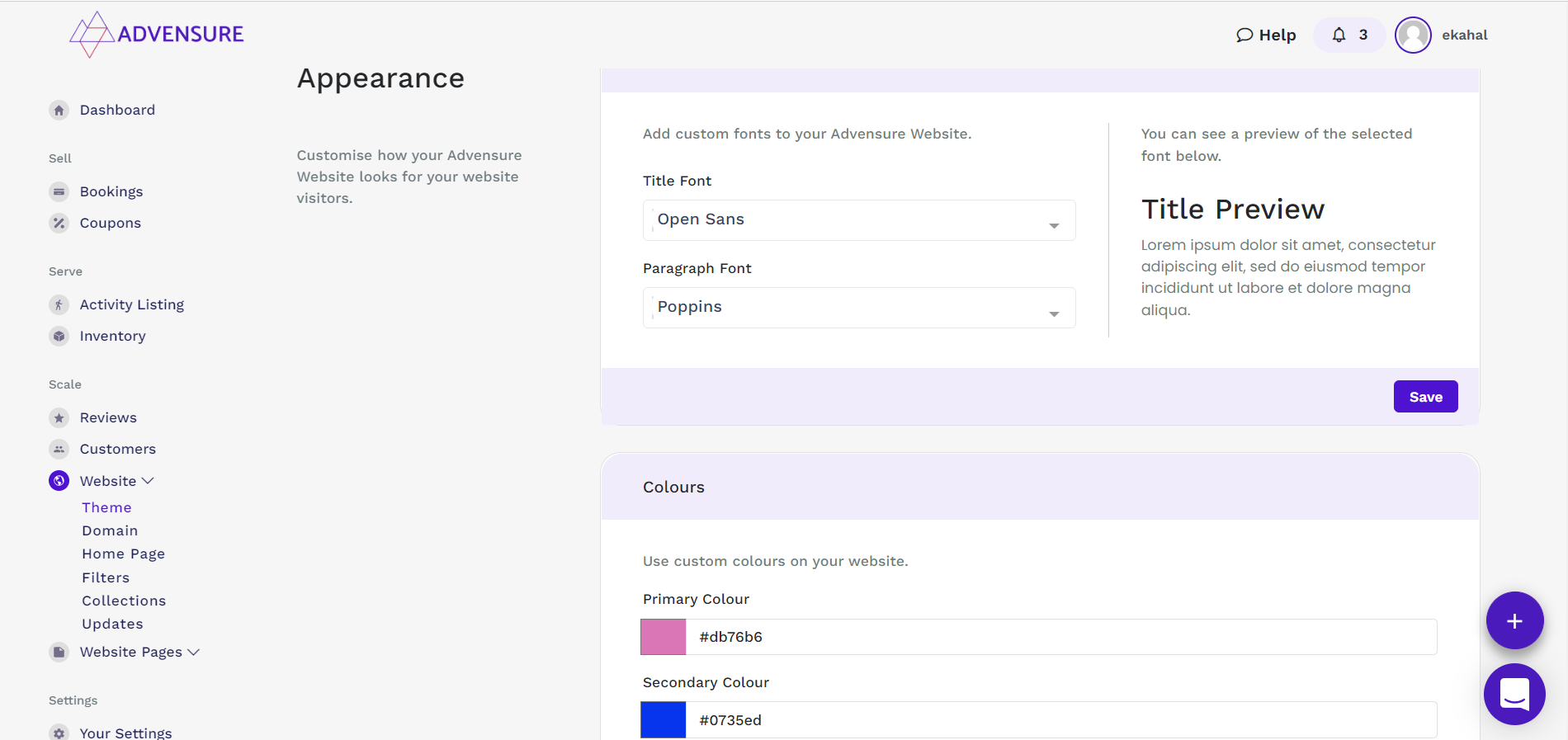Go to the Home Page submenu item
The height and width of the screenshot is (740, 1568).
point(123,554)
